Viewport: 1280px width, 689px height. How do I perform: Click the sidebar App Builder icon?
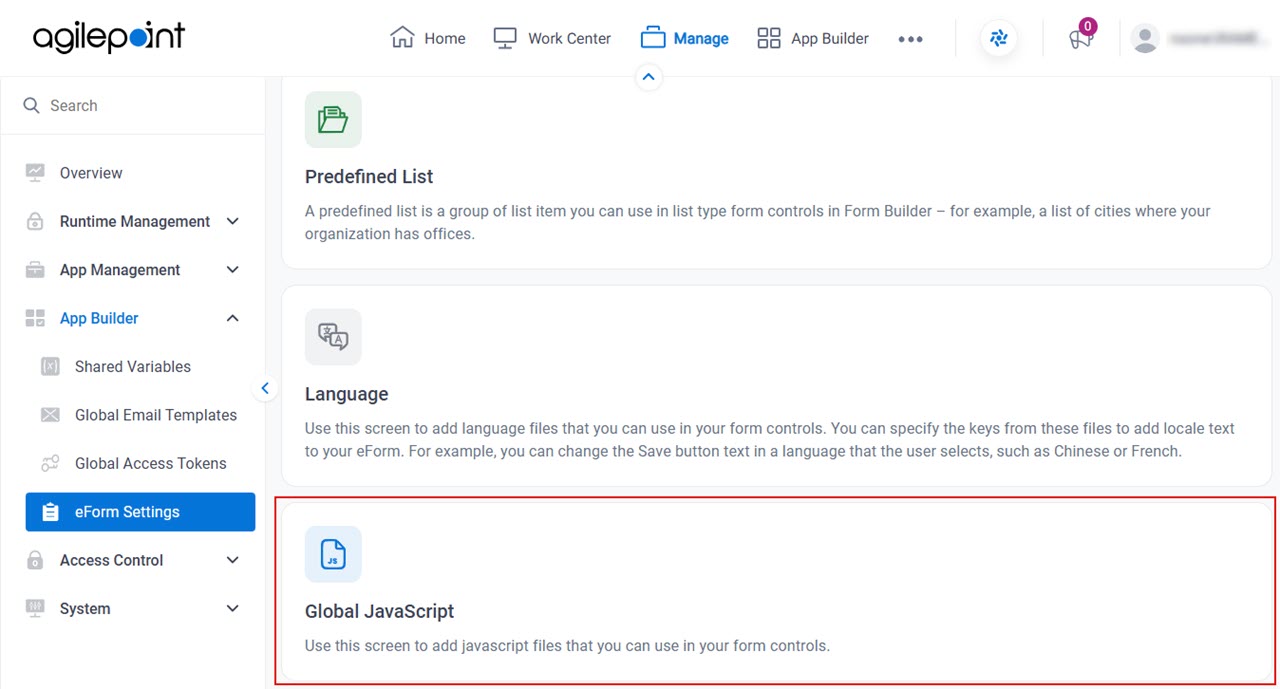(x=35, y=318)
